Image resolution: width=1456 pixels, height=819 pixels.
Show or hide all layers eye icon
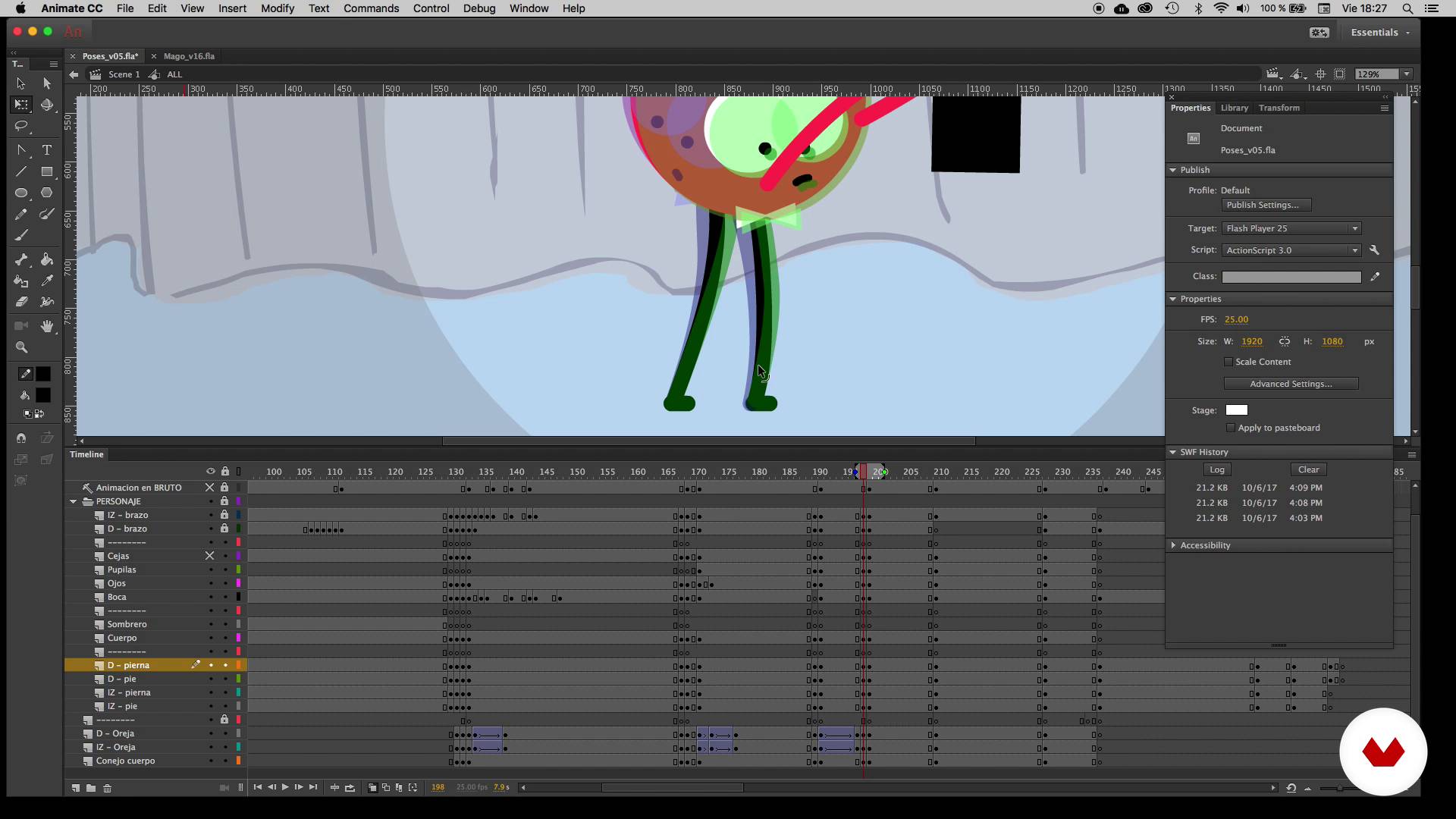point(211,472)
